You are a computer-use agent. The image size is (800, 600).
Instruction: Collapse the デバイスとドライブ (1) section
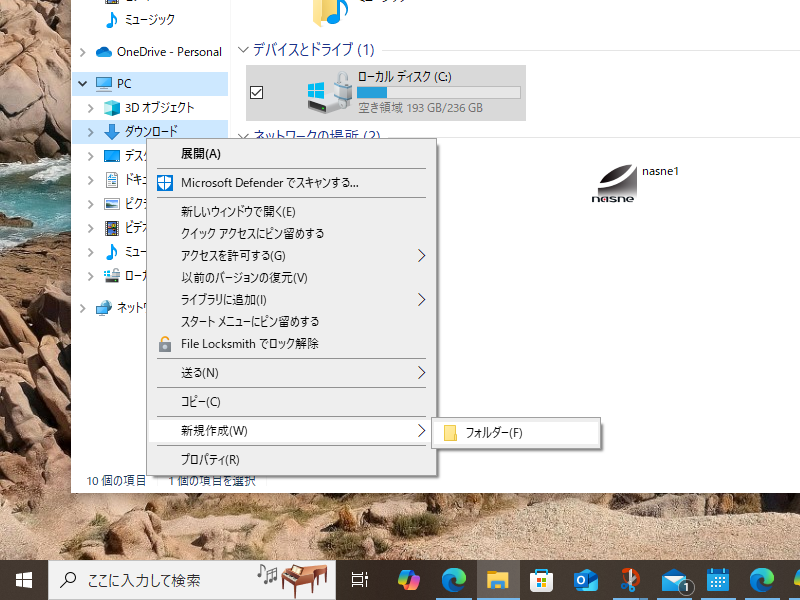click(243, 48)
